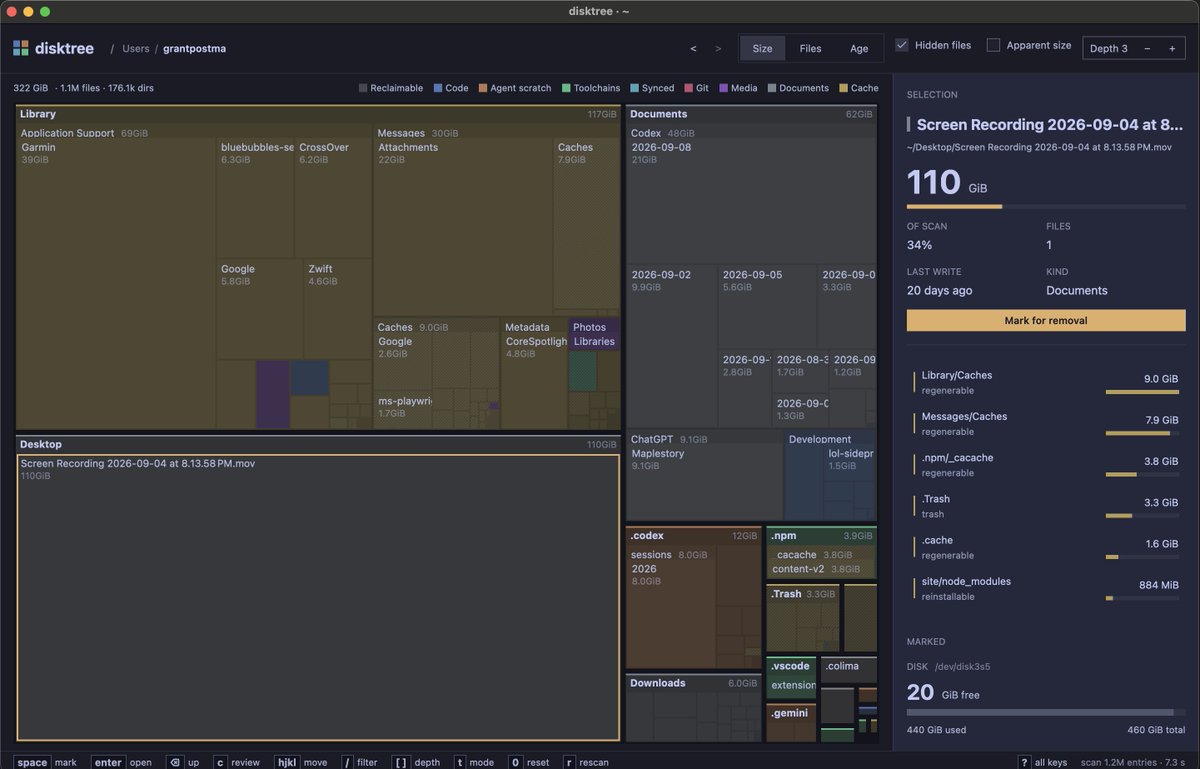Enable the Apparent size checkbox
The height and width of the screenshot is (769, 1200).
993,45
